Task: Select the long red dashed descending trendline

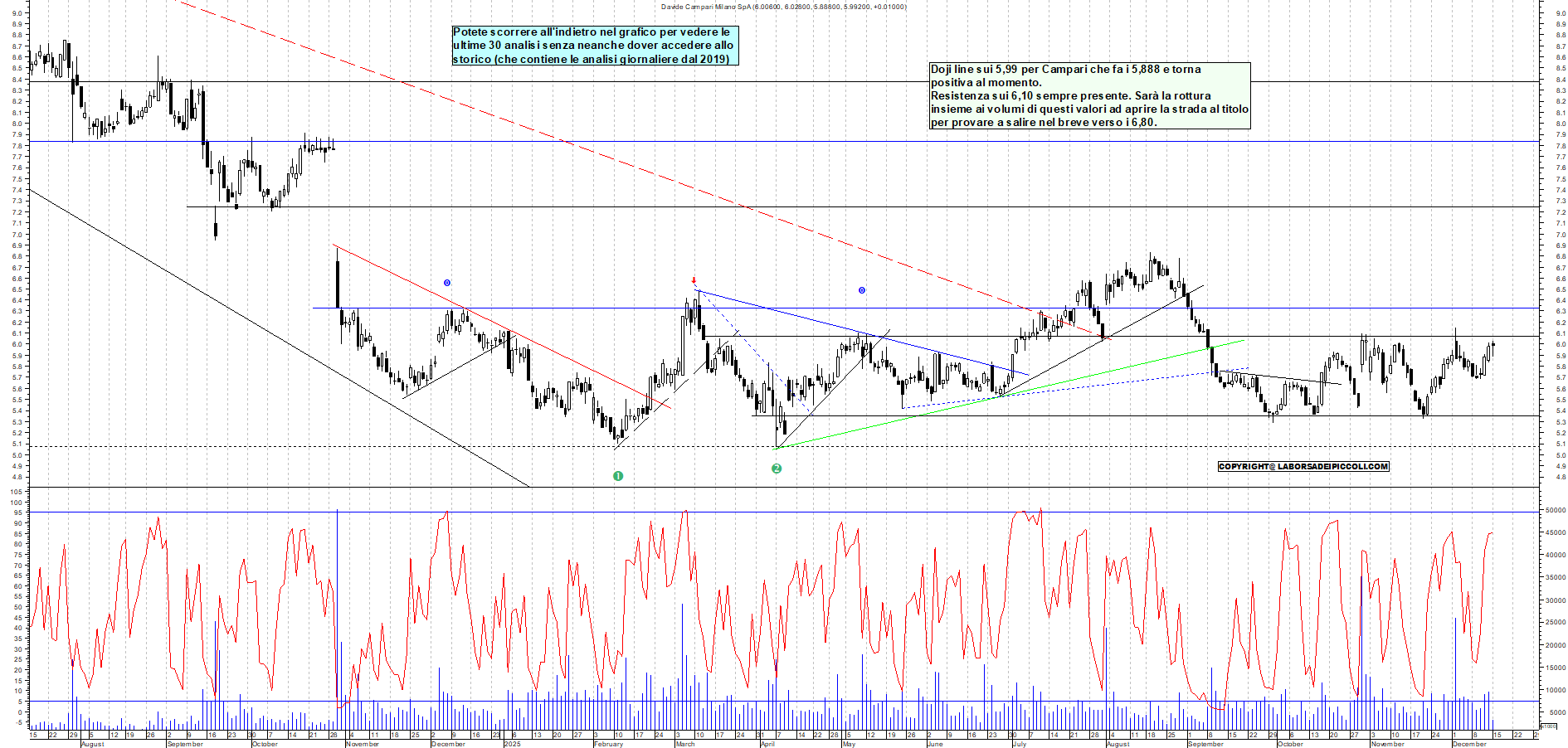Action: 581,149
